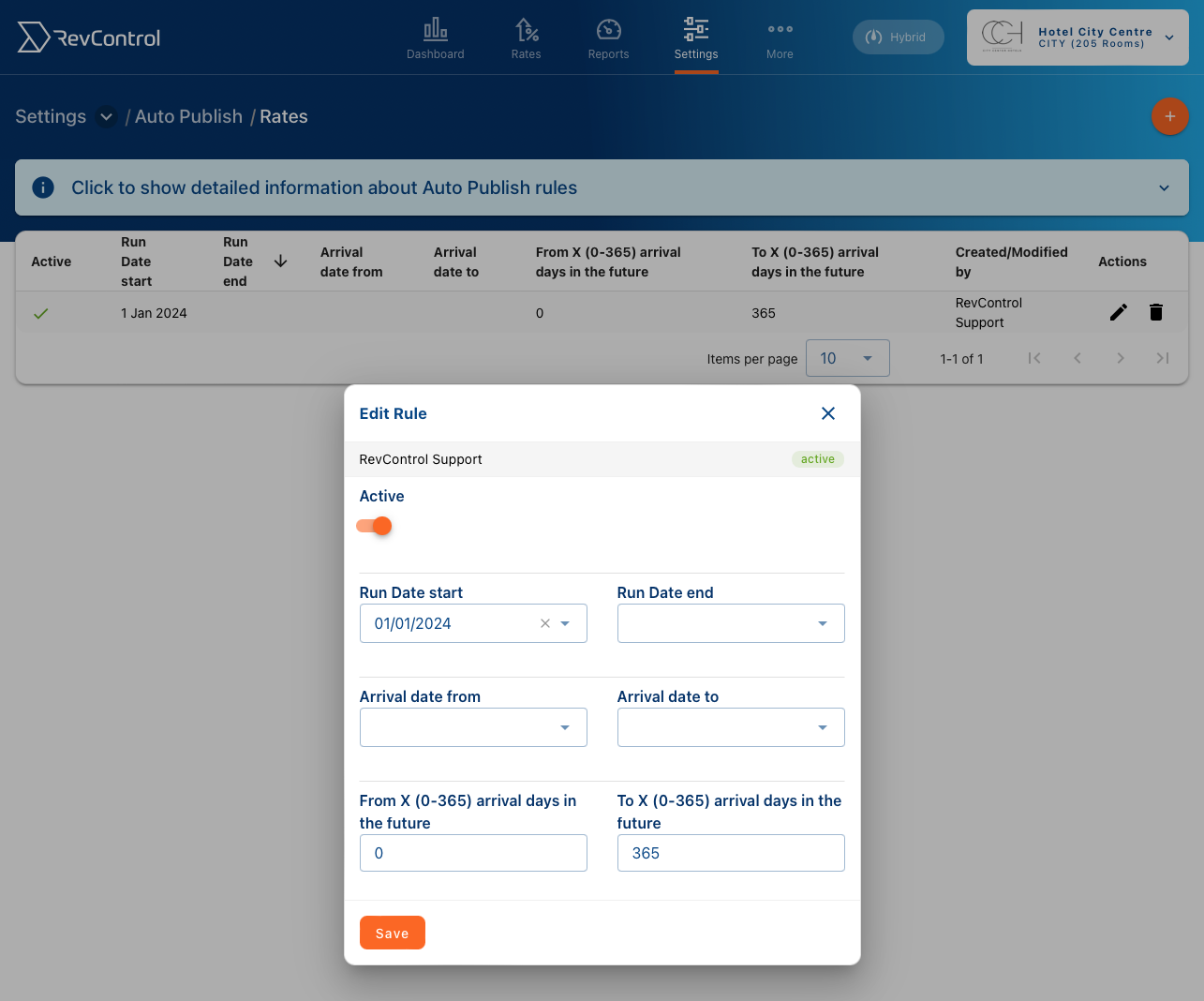Open the Hotel City Centre property selector
The width and height of the screenshot is (1204, 1001).
pos(1078,37)
